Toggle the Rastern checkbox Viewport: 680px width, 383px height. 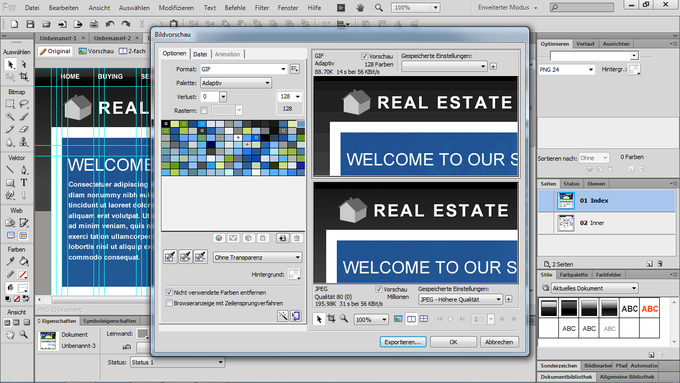click(204, 111)
